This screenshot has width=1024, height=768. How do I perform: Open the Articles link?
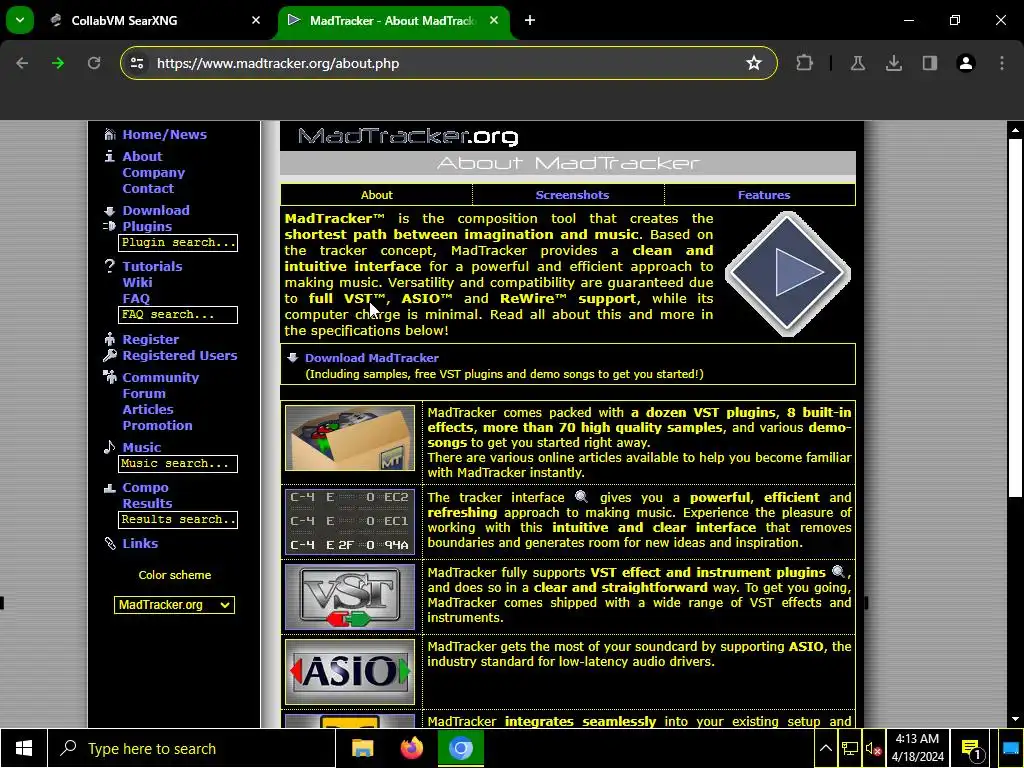(x=148, y=409)
